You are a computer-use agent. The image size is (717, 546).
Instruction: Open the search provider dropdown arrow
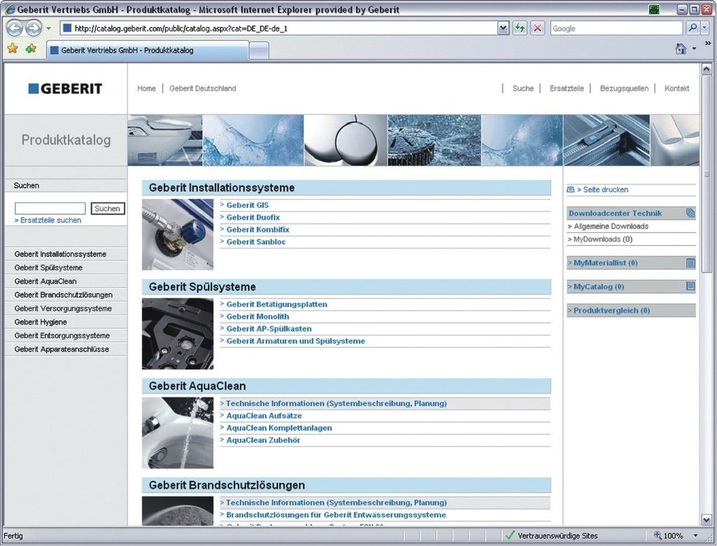coord(706,28)
